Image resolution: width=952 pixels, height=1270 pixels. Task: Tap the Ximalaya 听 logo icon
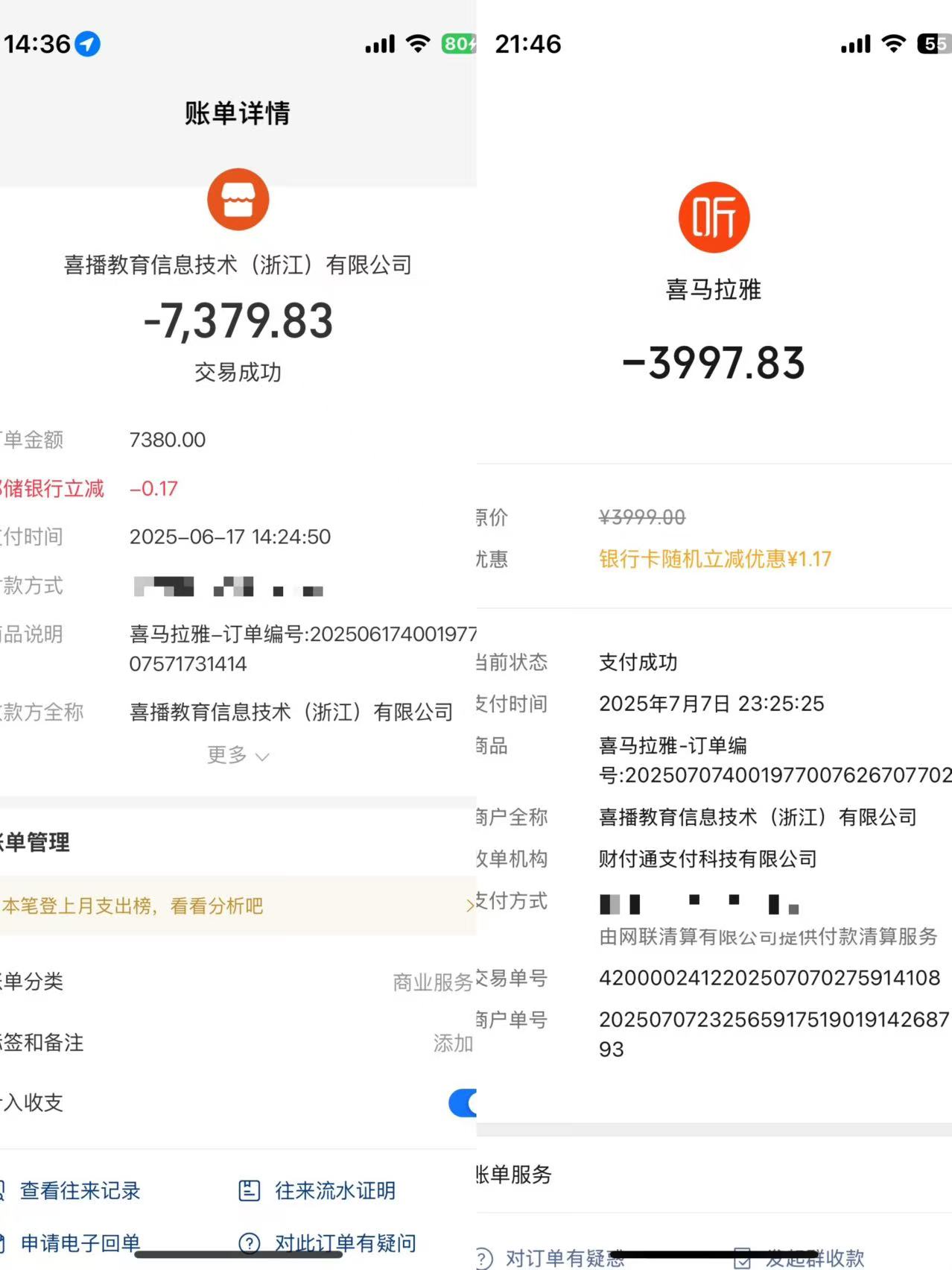(x=714, y=217)
